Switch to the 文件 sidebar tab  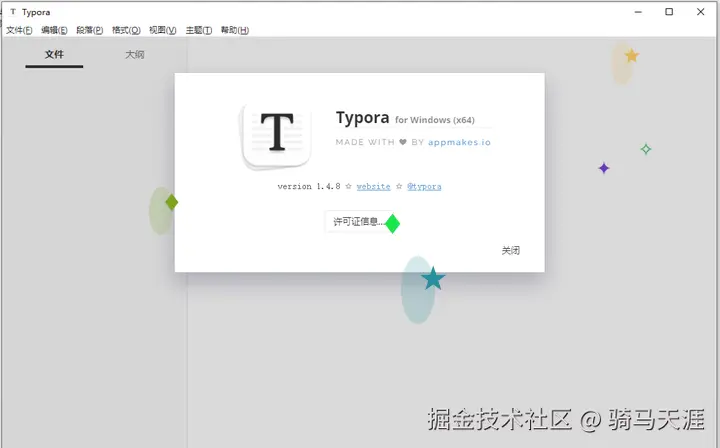point(54,55)
